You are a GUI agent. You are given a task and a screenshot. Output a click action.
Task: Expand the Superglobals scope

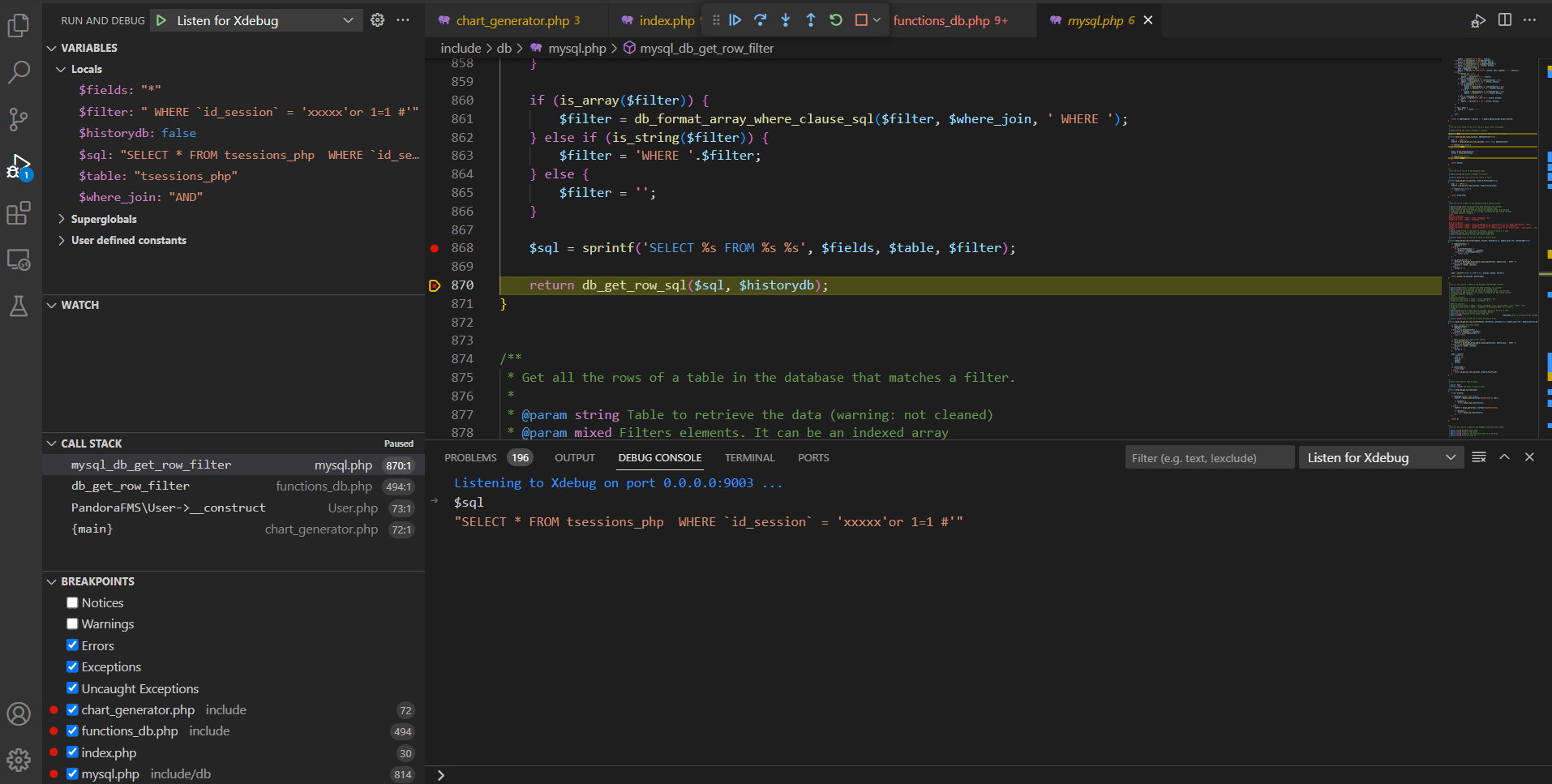[x=61, y=219]
